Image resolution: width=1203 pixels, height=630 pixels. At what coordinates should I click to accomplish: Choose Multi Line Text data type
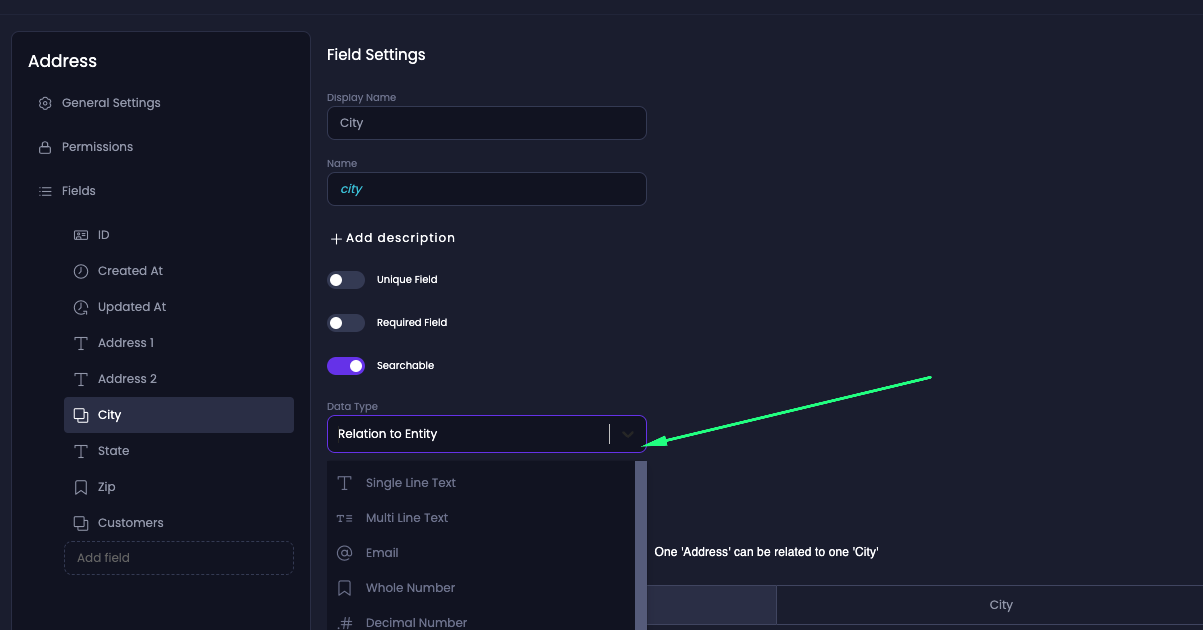point(481,518)
